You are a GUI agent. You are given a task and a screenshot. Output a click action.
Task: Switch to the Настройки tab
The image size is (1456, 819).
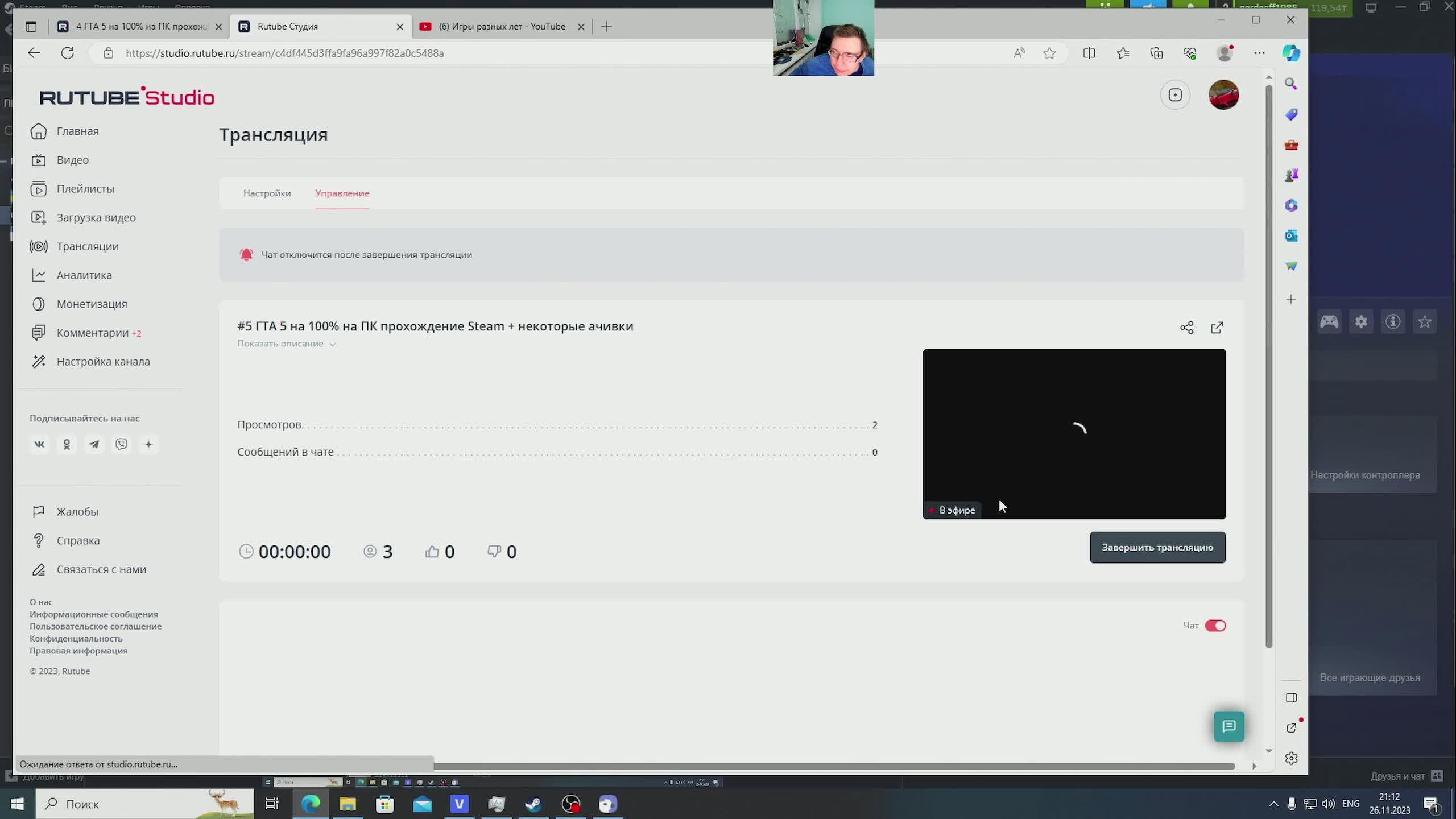[267, 193]
